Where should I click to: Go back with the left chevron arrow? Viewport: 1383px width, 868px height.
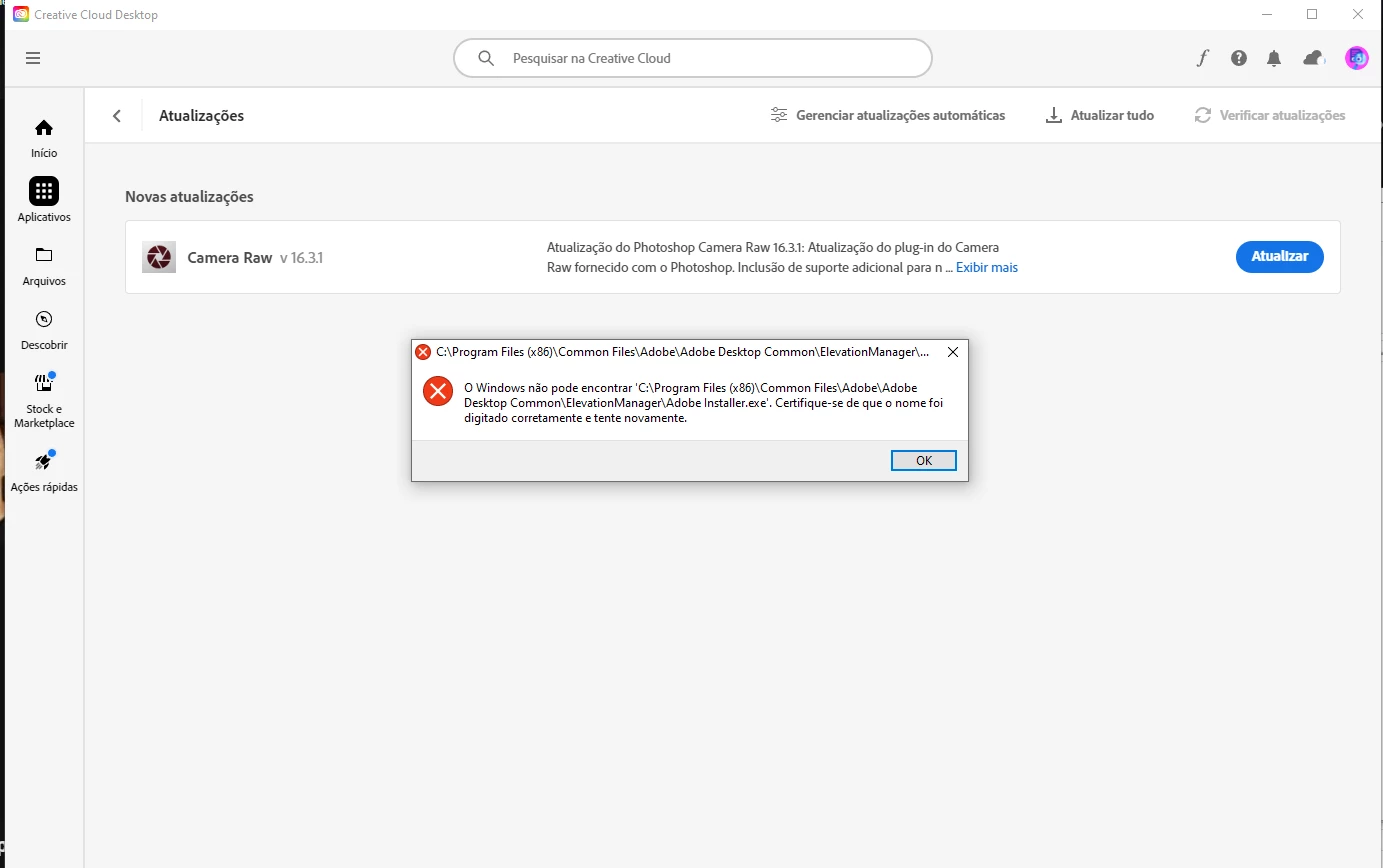[117, 116]
